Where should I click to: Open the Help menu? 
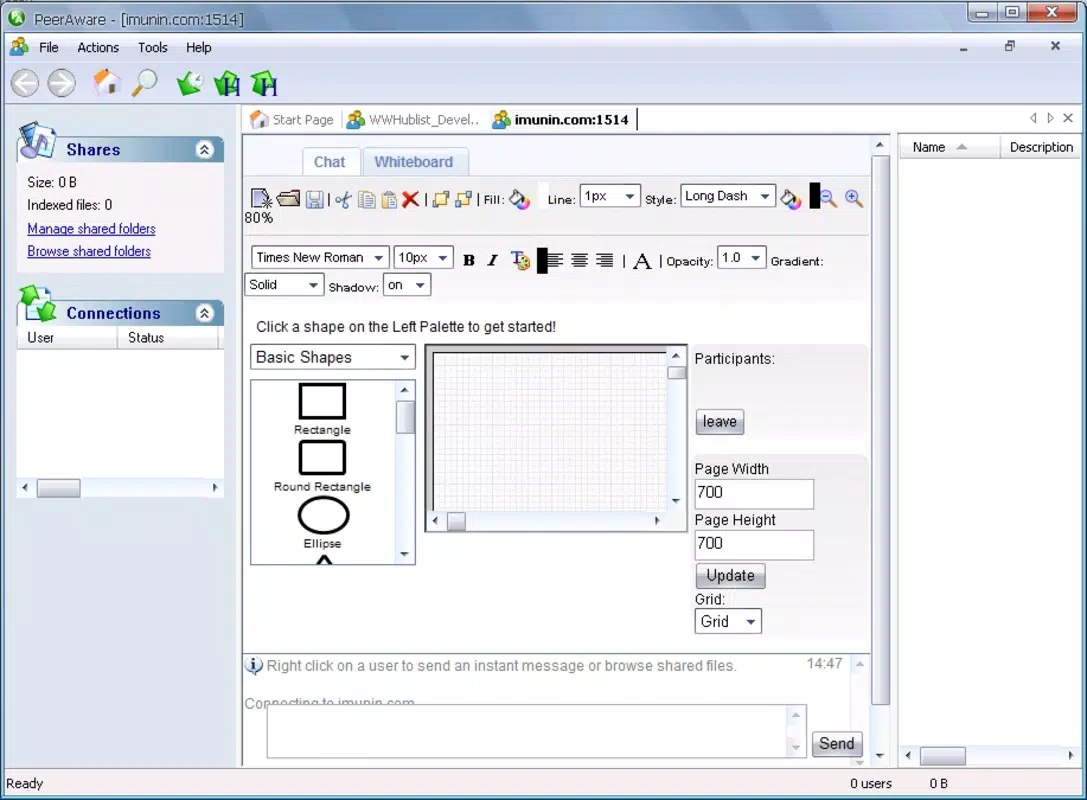pos(198,47)
